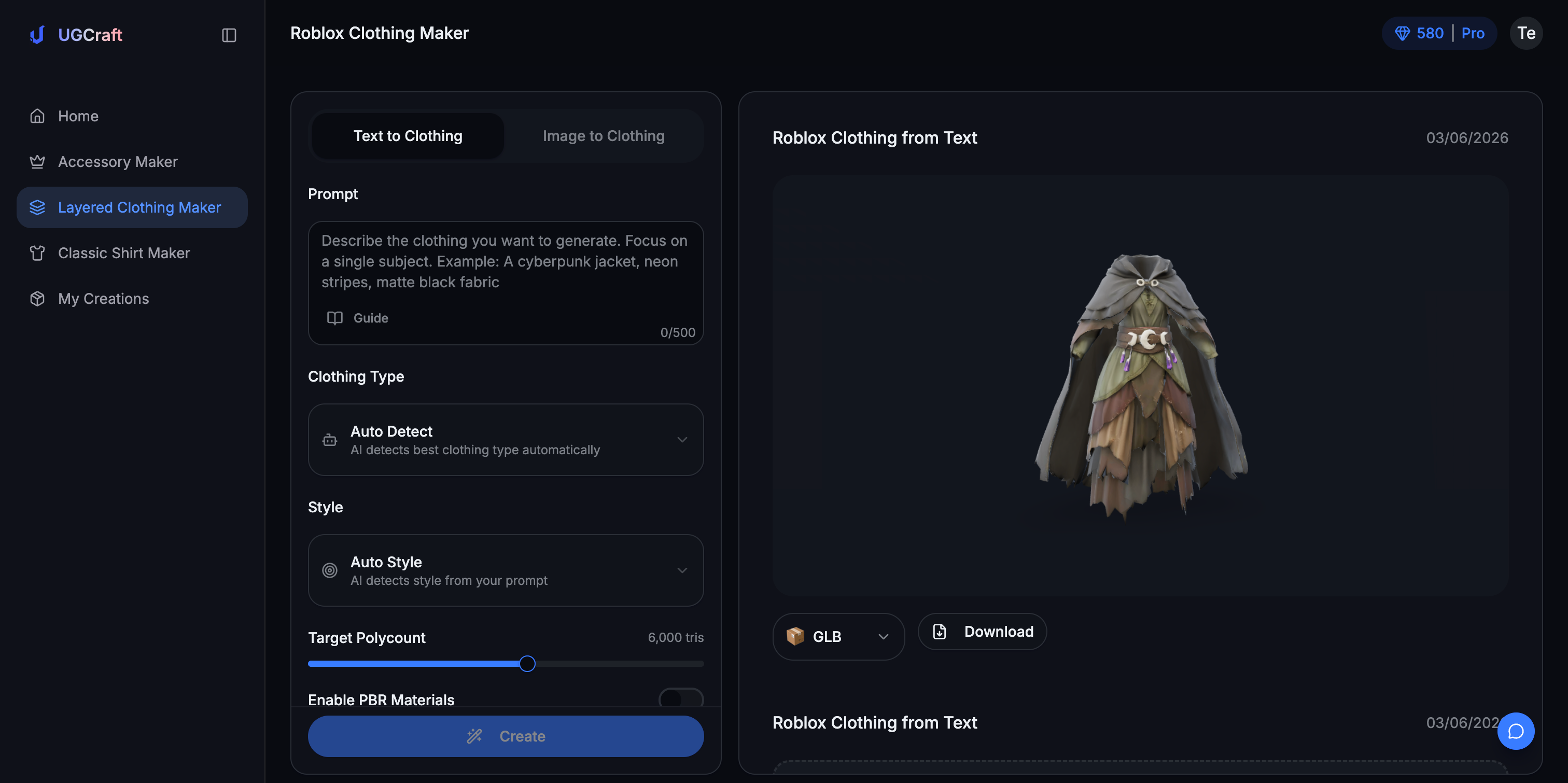Collapse the sidebar with the panel icon
Viewport: 1568px width, 783px height.
[x=229, y=35]
